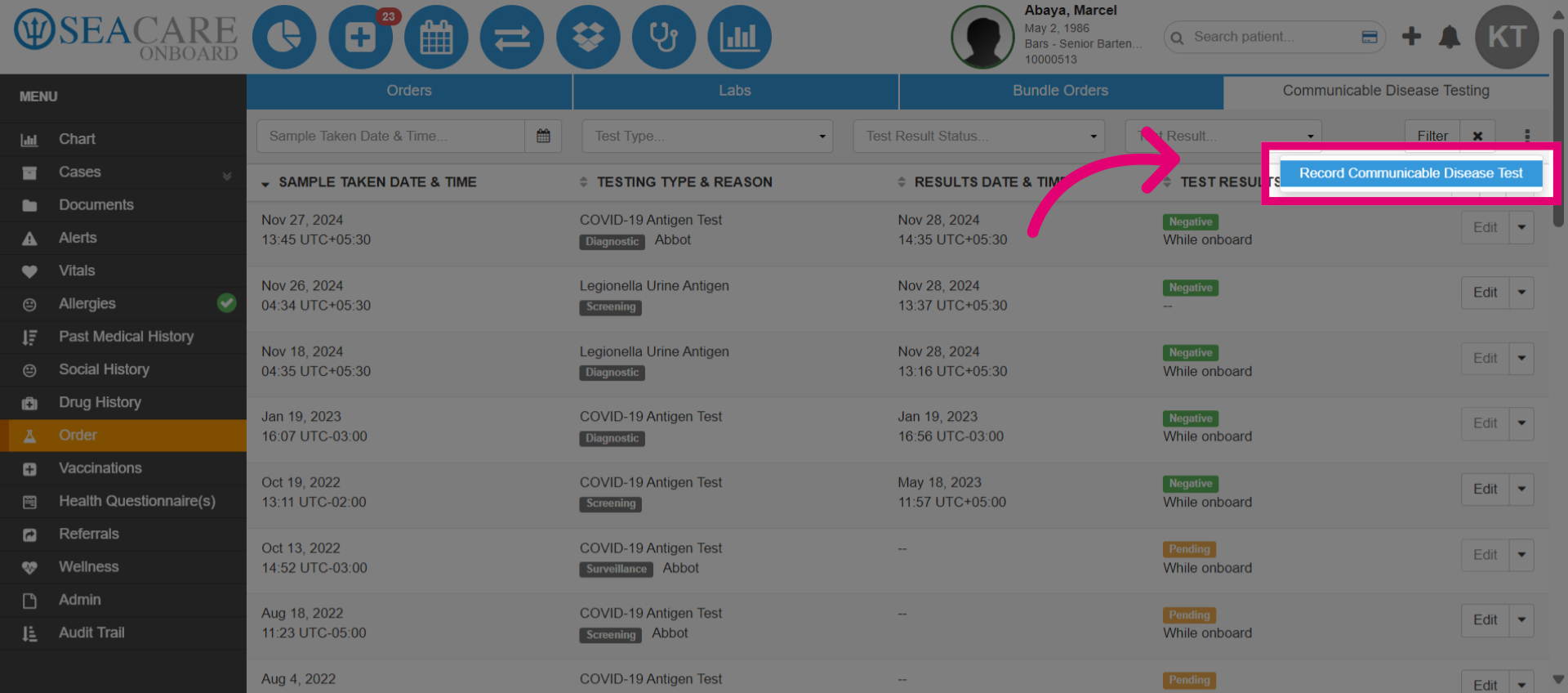Open the calendar icon in top toolbar
The width and height of the screenshot is (1568, 693).
(436, 37)
